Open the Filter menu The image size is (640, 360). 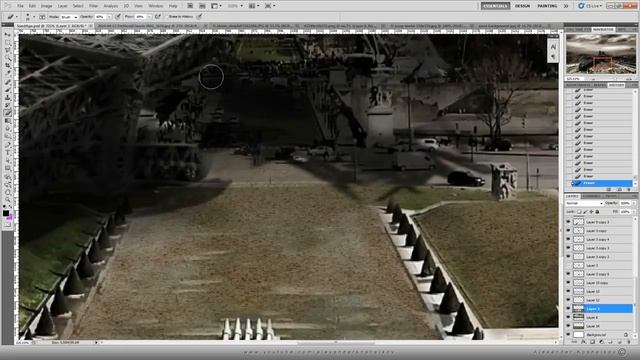93,6
